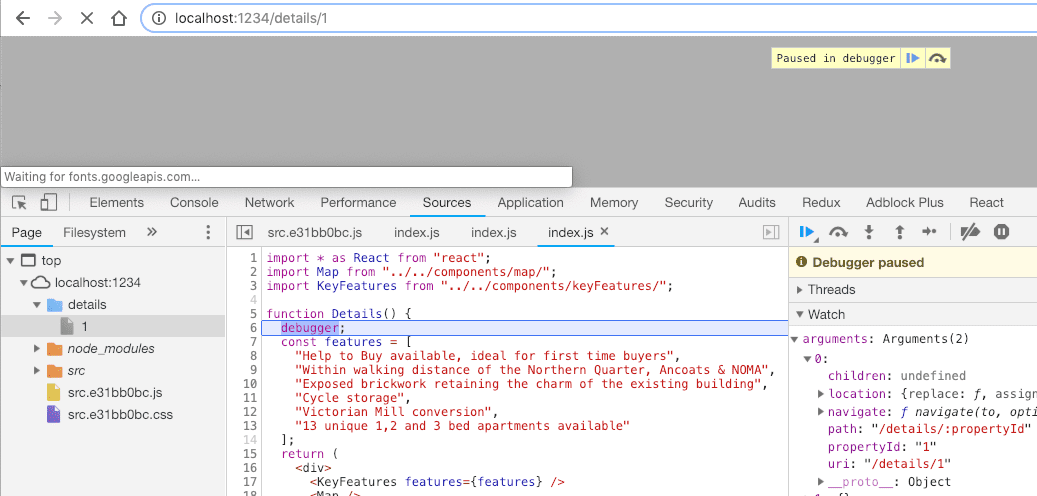The height and width of the screenshot is (496, 1037).
Task: Open the Adblock Plus tab
Action: click(x=905, y=202)
